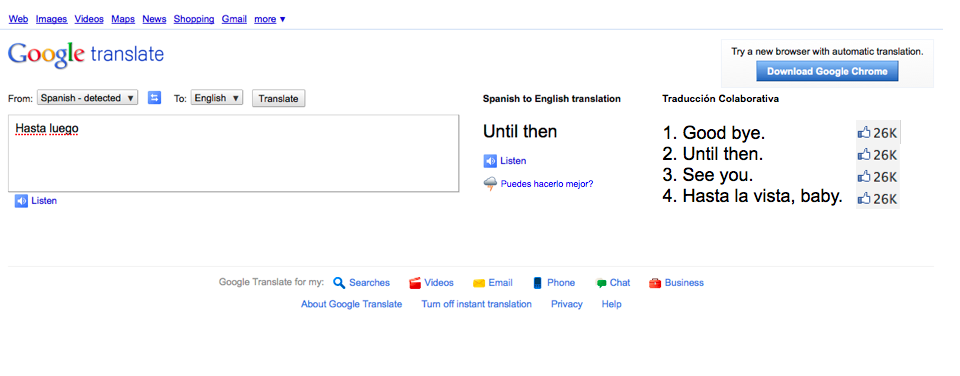Click the blue Phone icon
Viewport: 960px width, 376px height.
[538, 283]
